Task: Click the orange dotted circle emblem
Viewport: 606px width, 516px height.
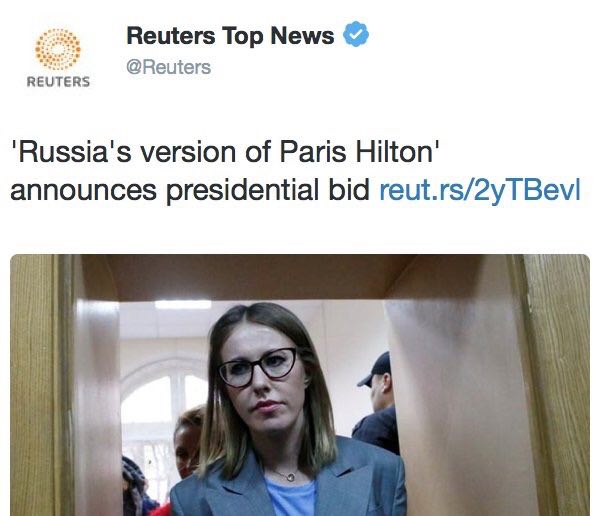Action: [58, 49]
